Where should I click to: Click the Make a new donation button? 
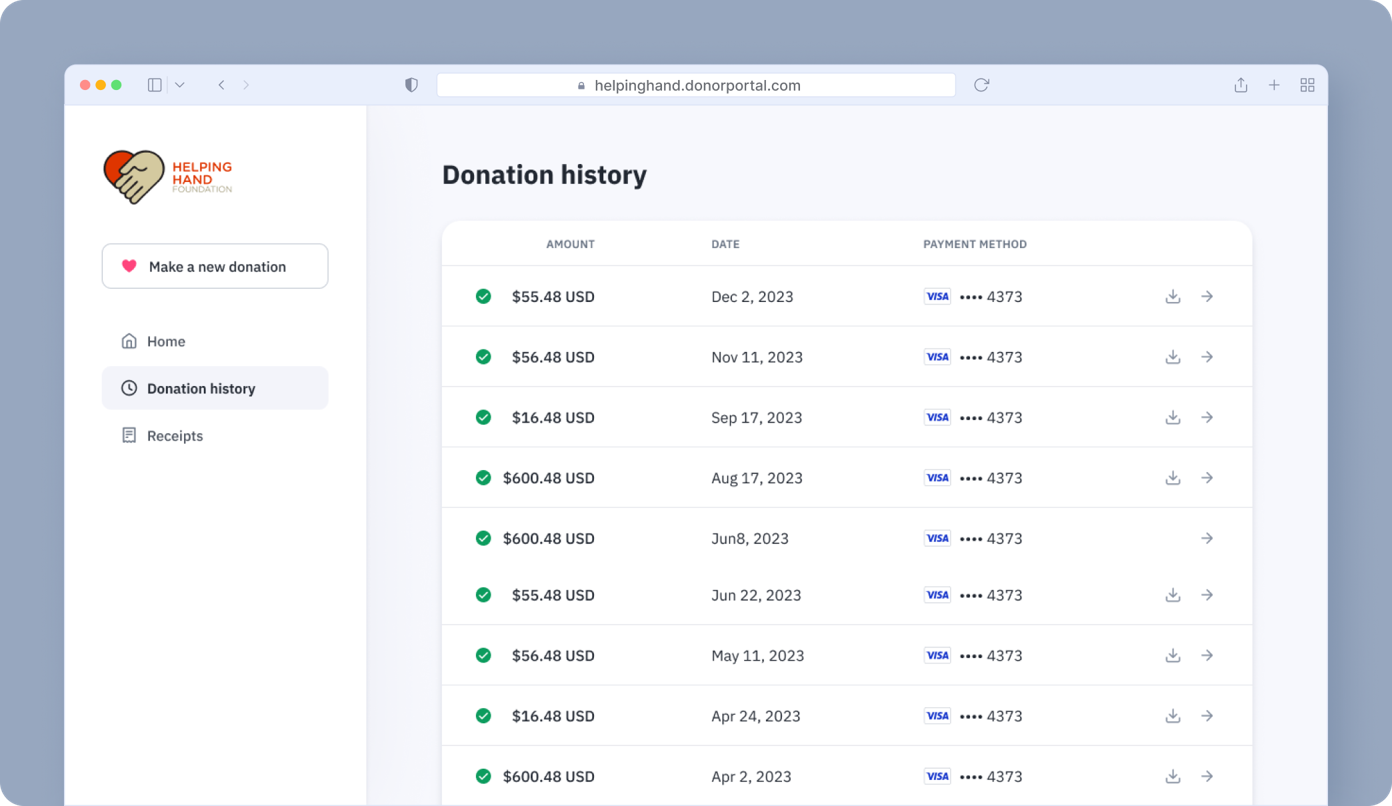[215, 266]
